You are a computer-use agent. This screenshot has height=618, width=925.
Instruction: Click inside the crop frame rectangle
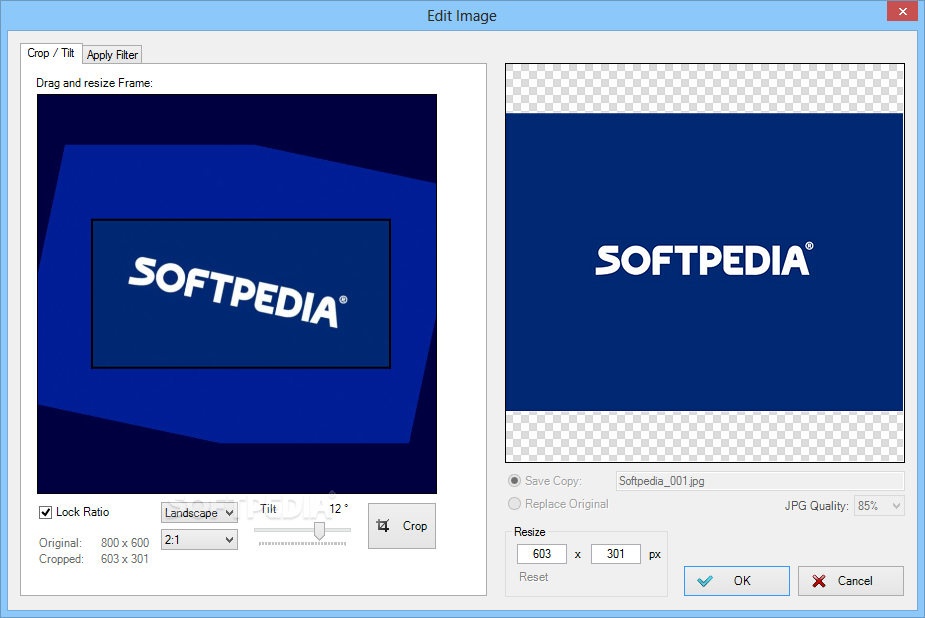[241, 294]
